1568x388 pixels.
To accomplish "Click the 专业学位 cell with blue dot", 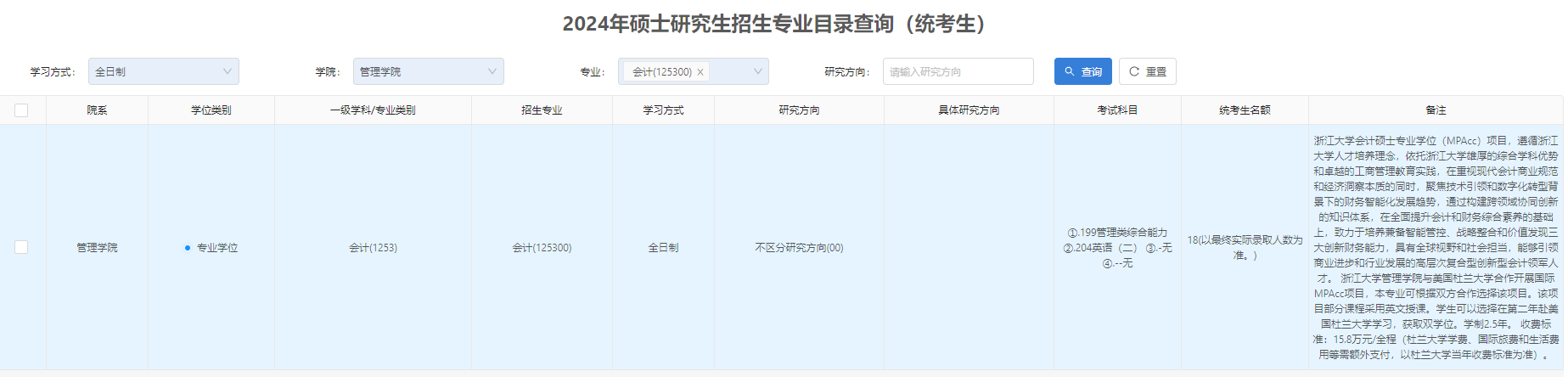I will click(216, 248).
